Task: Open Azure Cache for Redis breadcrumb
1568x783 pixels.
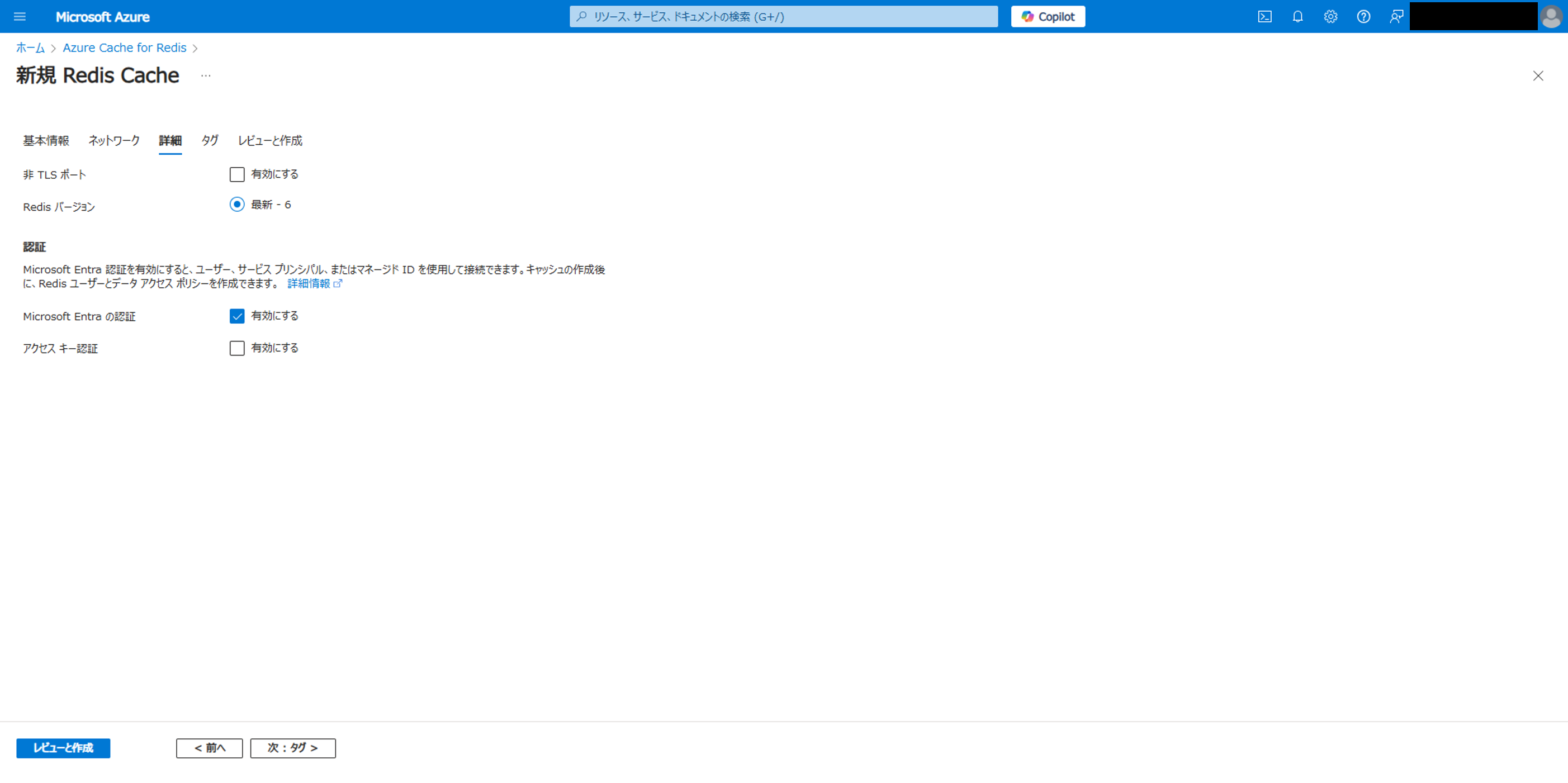Action: [x=124, y=48]
